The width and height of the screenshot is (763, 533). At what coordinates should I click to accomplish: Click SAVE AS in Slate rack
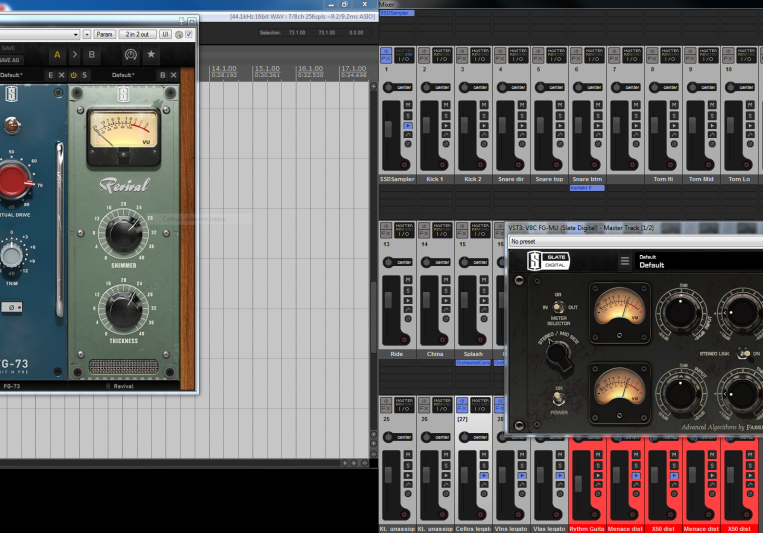[x=9, y=60]
